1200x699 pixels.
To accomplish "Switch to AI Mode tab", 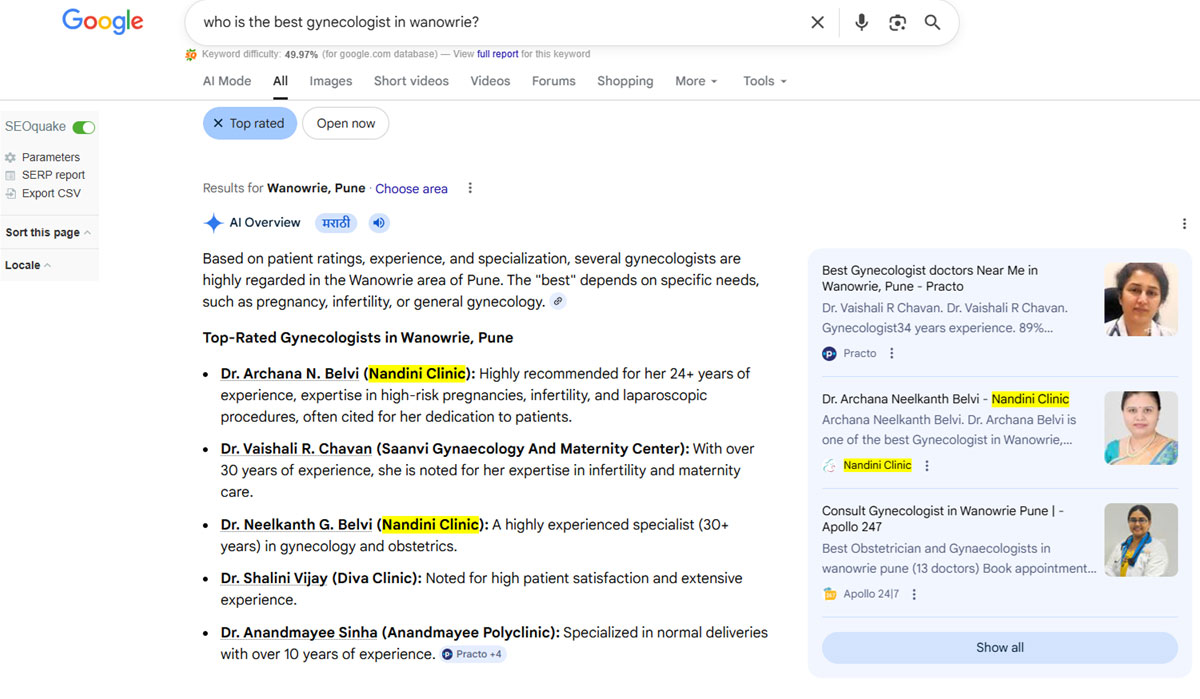I will (x=227, y=81).
